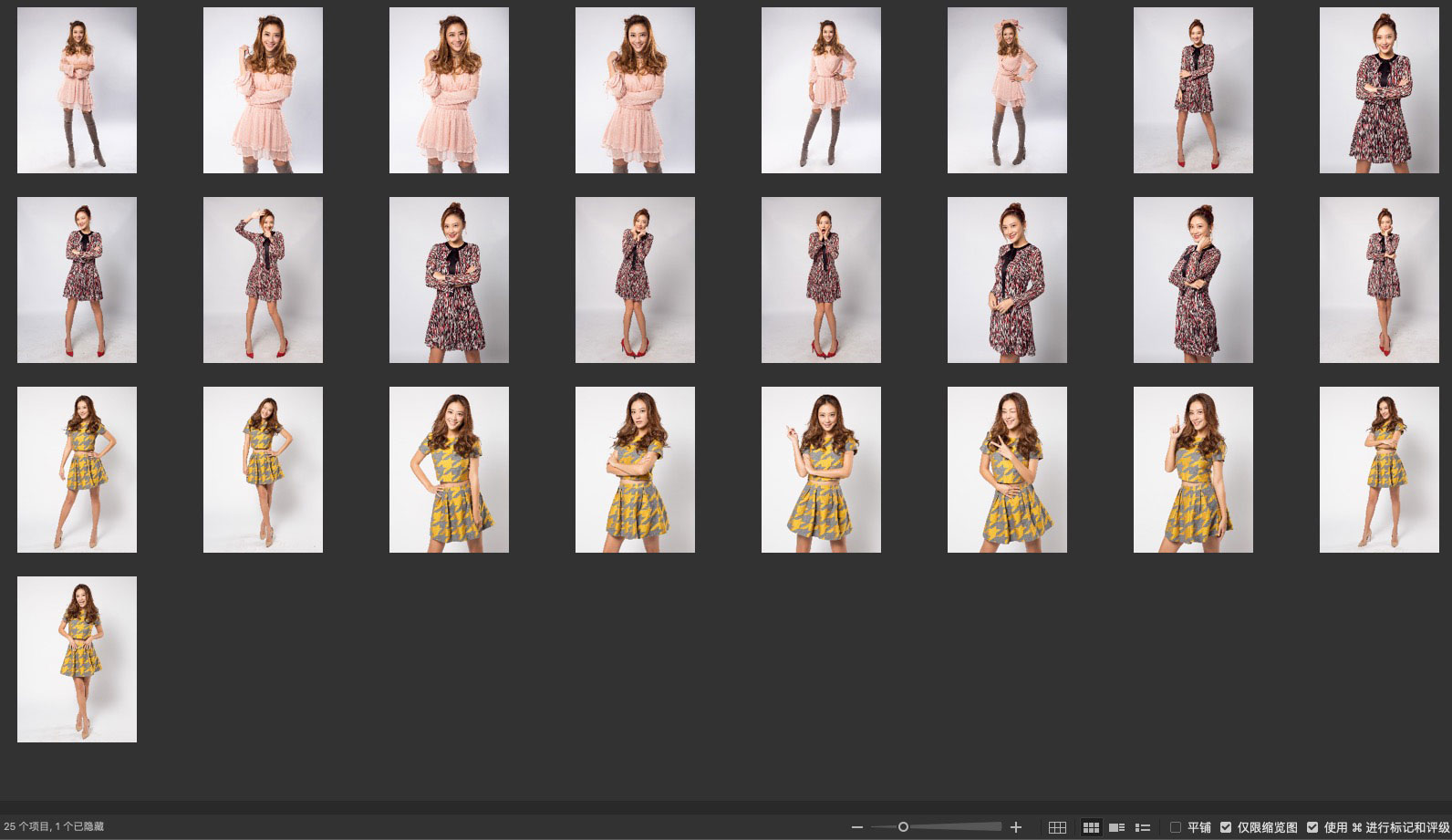Select the first pink dress thumbnail in top row

(x=77, y=90)
